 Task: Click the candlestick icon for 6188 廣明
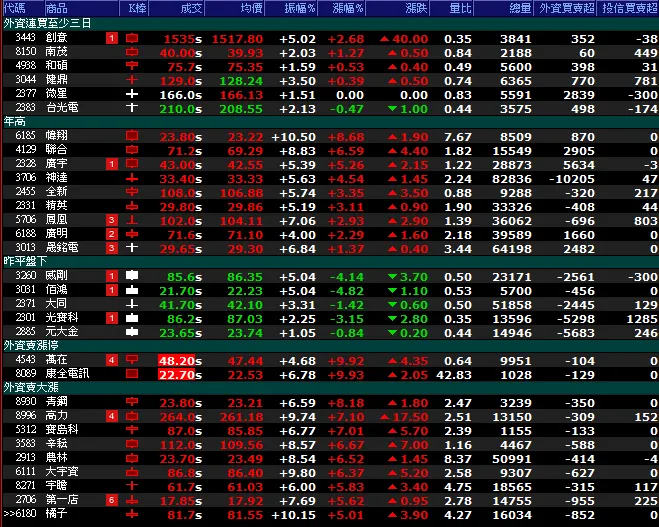132,235
